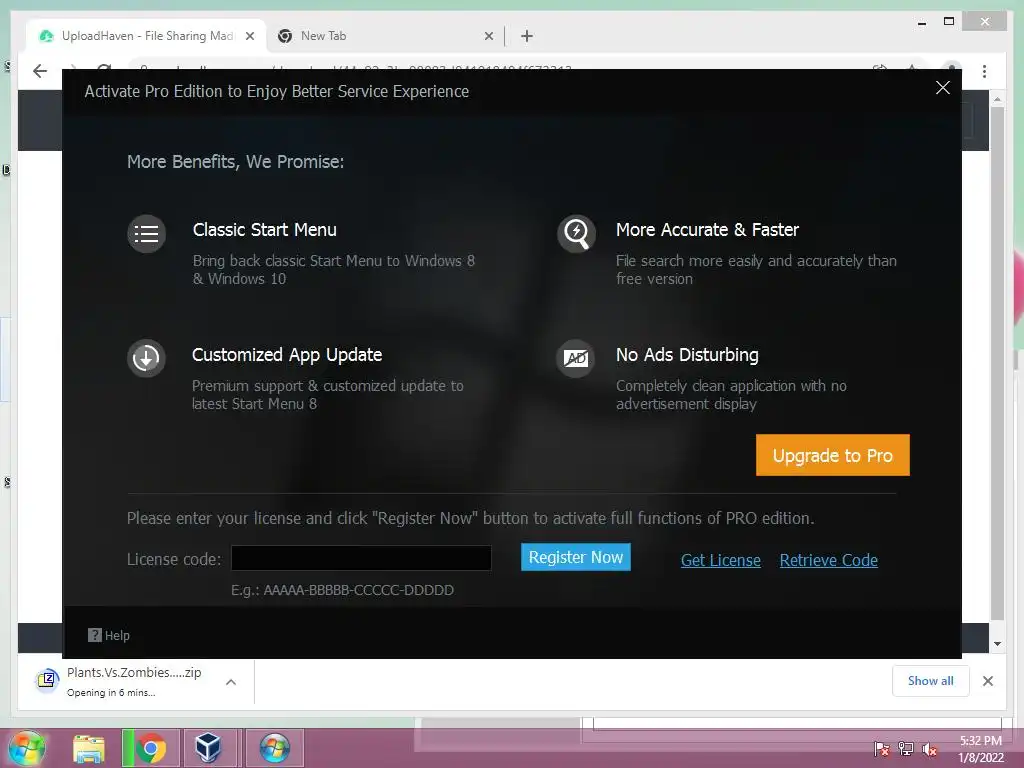Image resolution: width=1024 pixels, height=768 pixels.
Task: Click the Customized App Update download icon
Action: 146,358
